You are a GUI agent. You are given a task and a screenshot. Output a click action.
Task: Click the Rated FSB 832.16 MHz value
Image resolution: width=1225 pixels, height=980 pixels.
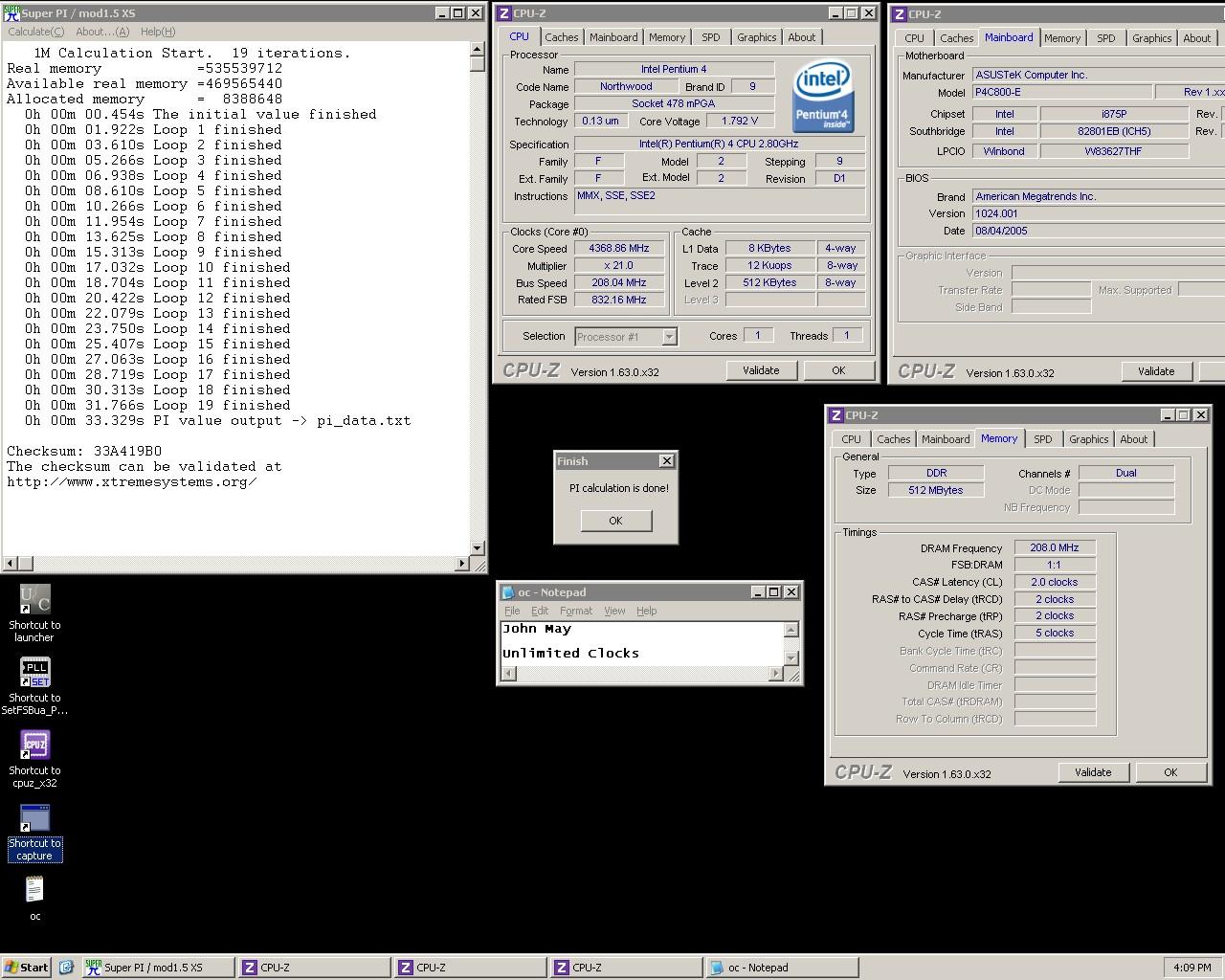[x=618, y=301]
